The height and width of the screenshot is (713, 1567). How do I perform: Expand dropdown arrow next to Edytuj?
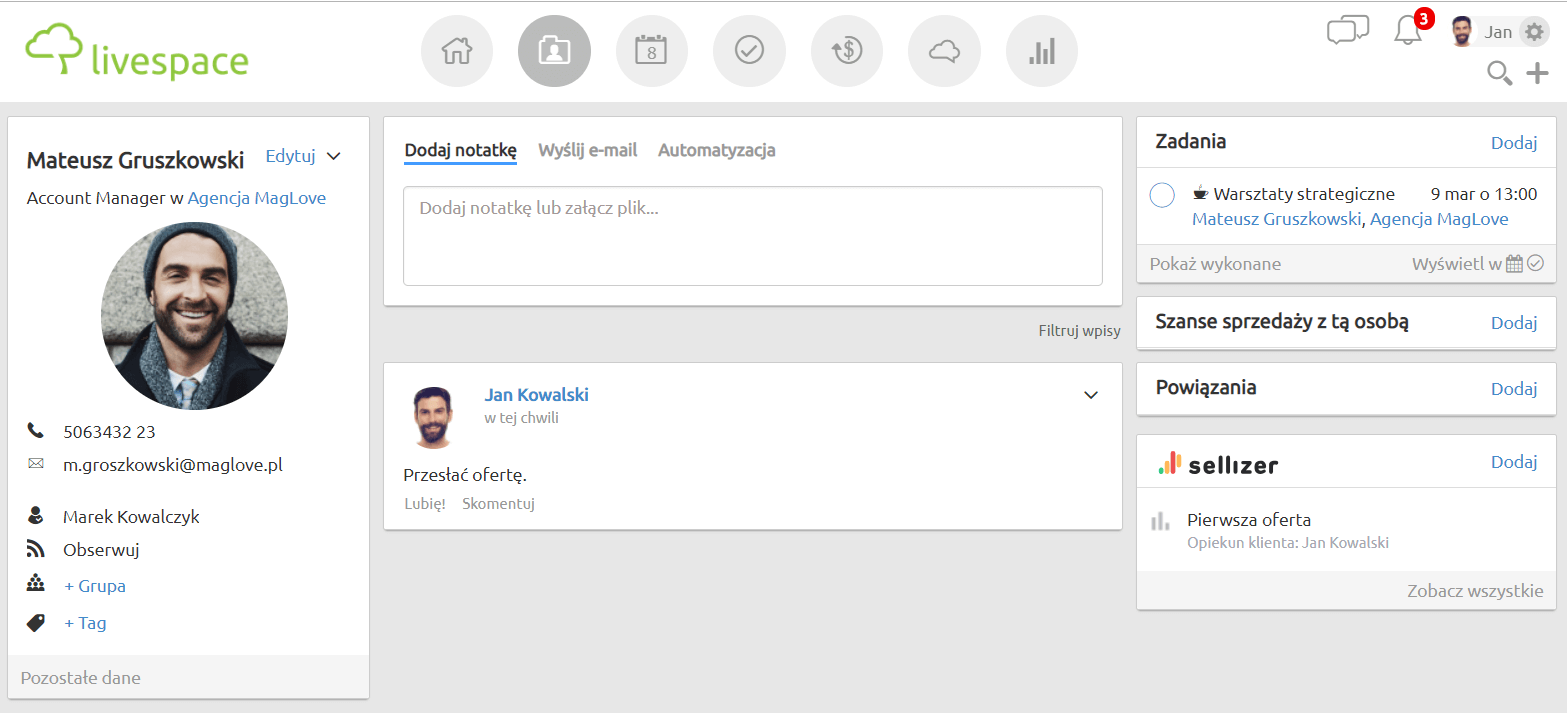[x=334, y=156]
